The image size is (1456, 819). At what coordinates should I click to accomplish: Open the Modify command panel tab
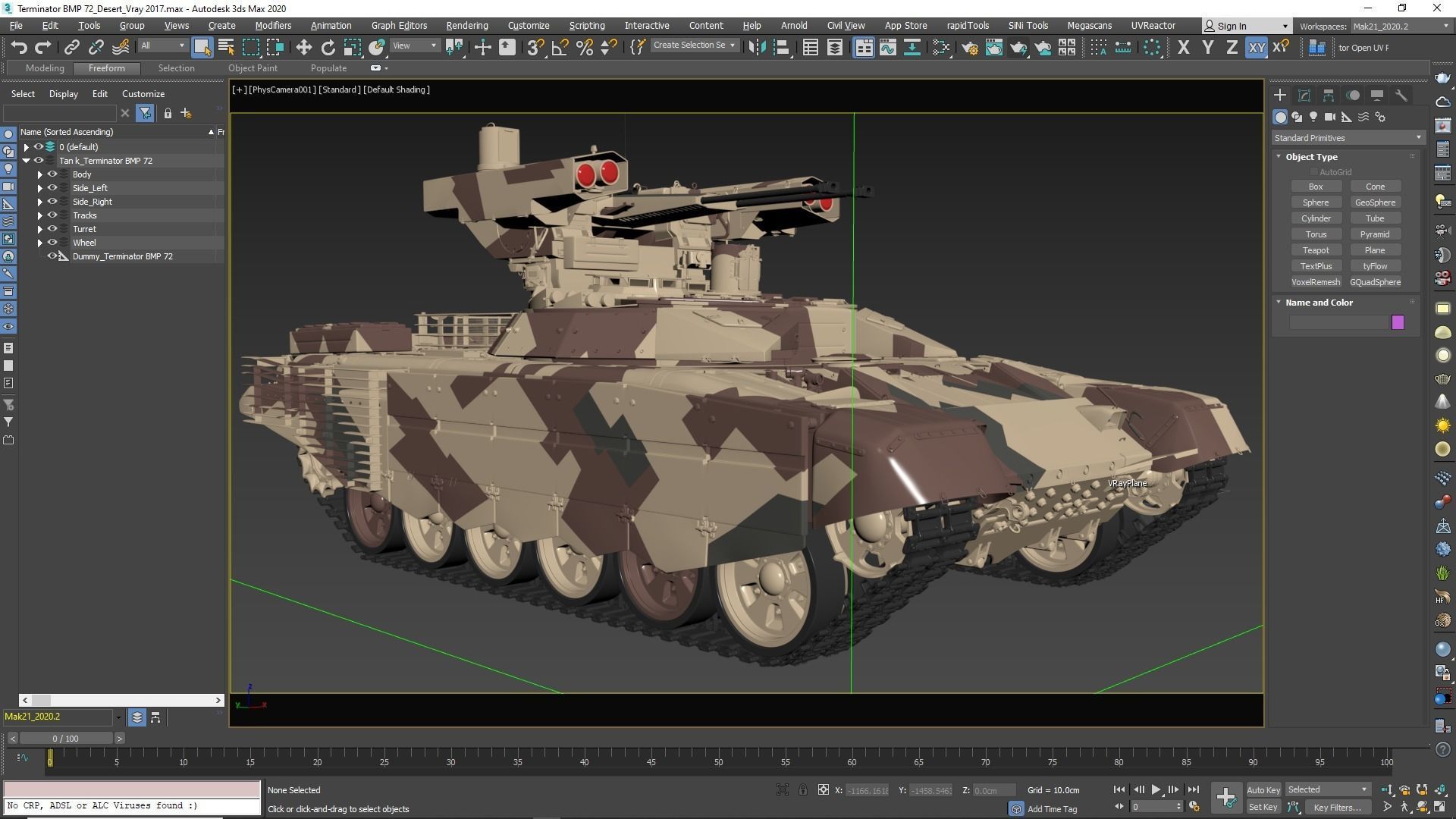pos(1304,96)
